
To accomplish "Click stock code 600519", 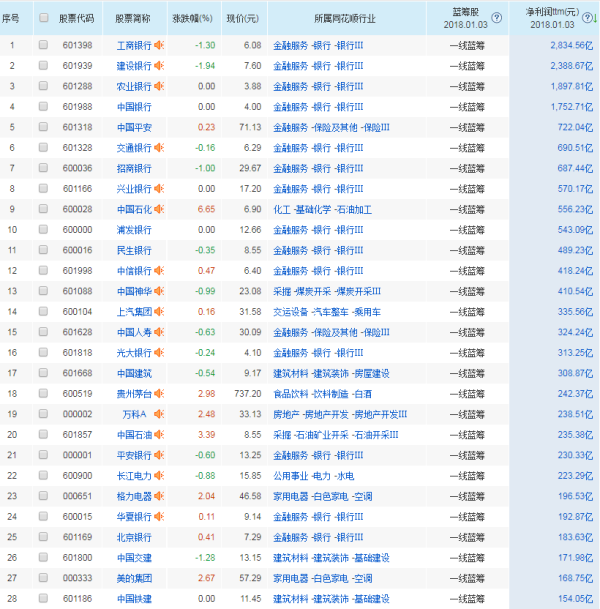I will pyautogui.click(x=77, y=393).
